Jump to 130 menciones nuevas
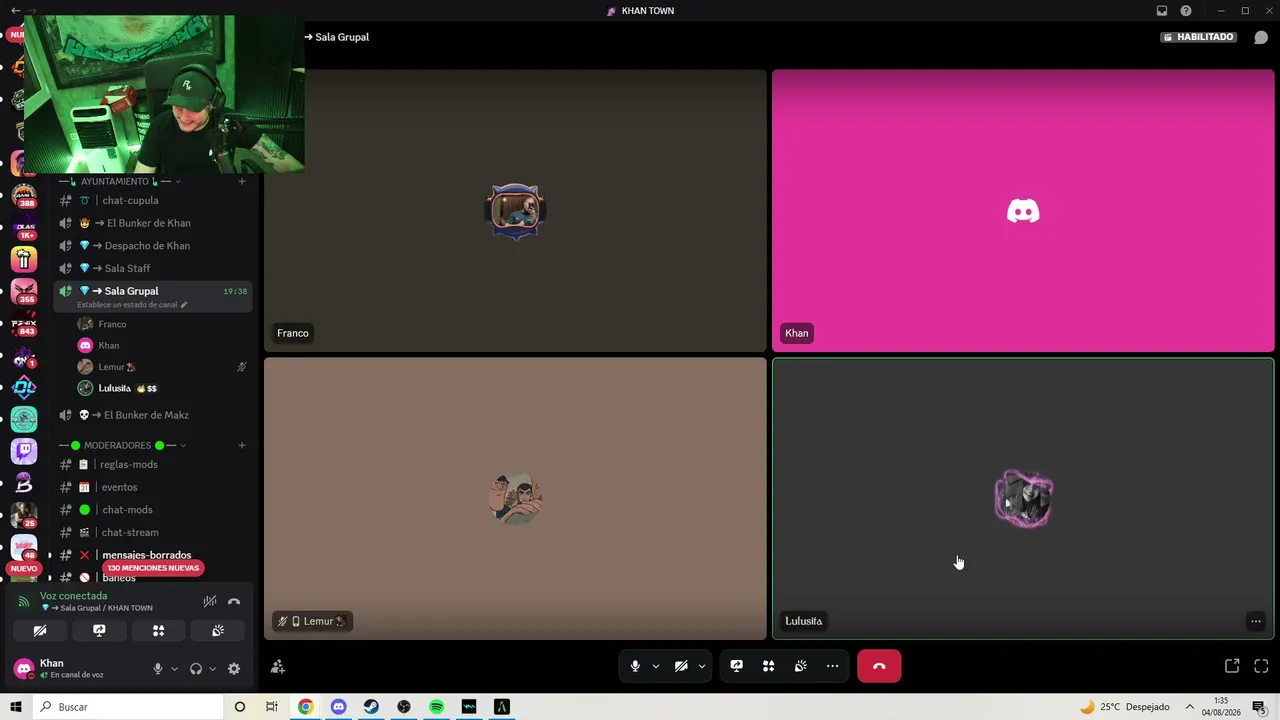The image size is (1280, 720). pos(153,568)
